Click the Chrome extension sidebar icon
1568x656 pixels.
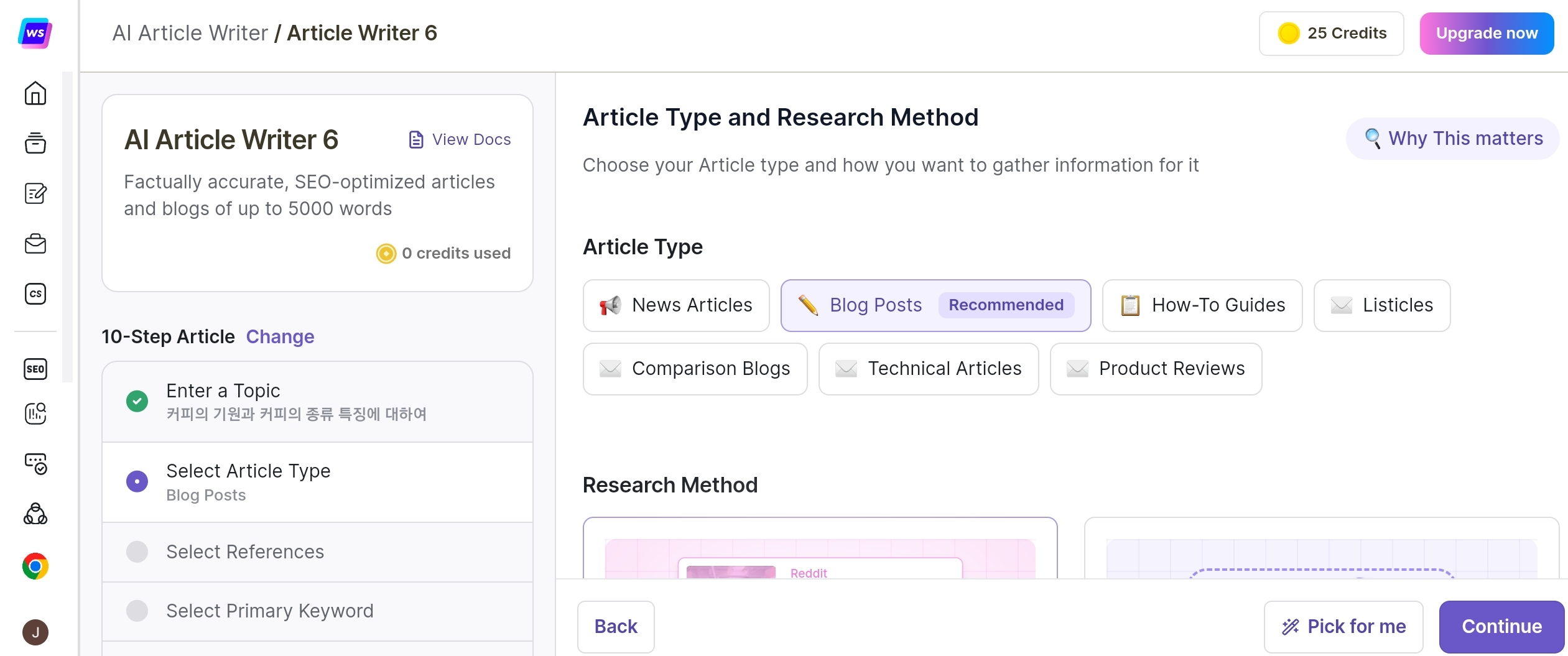(x=35, y=566)
